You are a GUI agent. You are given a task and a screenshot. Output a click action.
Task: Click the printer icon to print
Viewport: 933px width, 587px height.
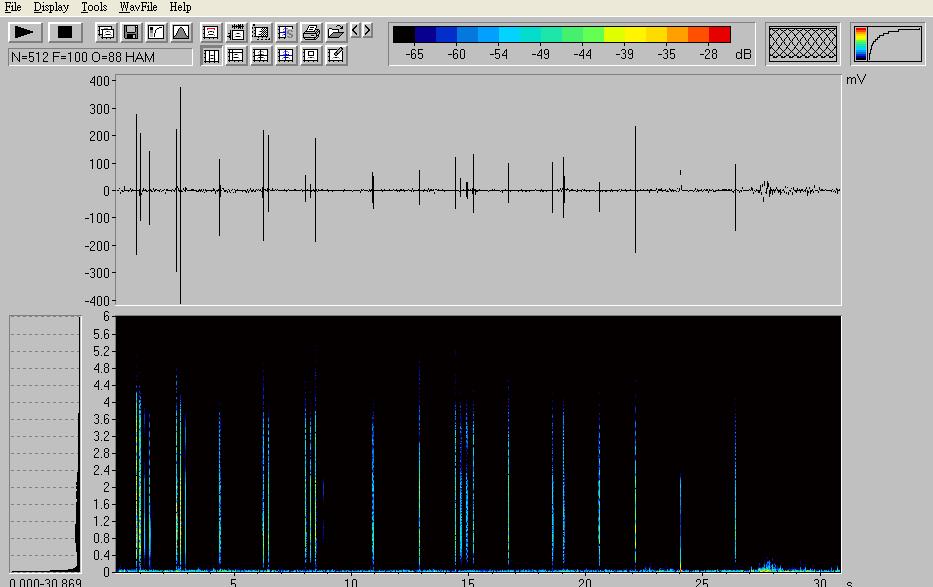coord(311,33)
